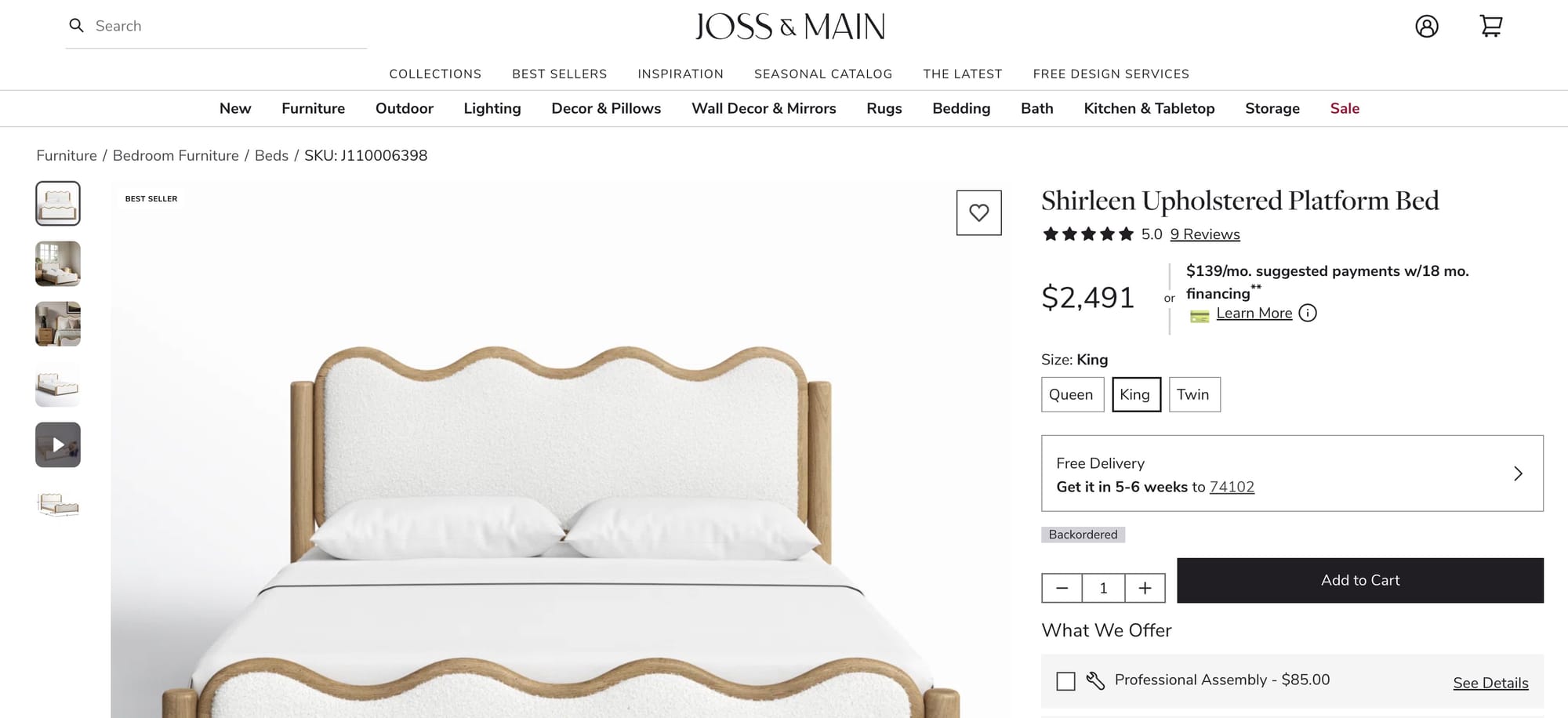Open the Lighting category menu
Screen dimensions: 1568x718
(492, 108)
